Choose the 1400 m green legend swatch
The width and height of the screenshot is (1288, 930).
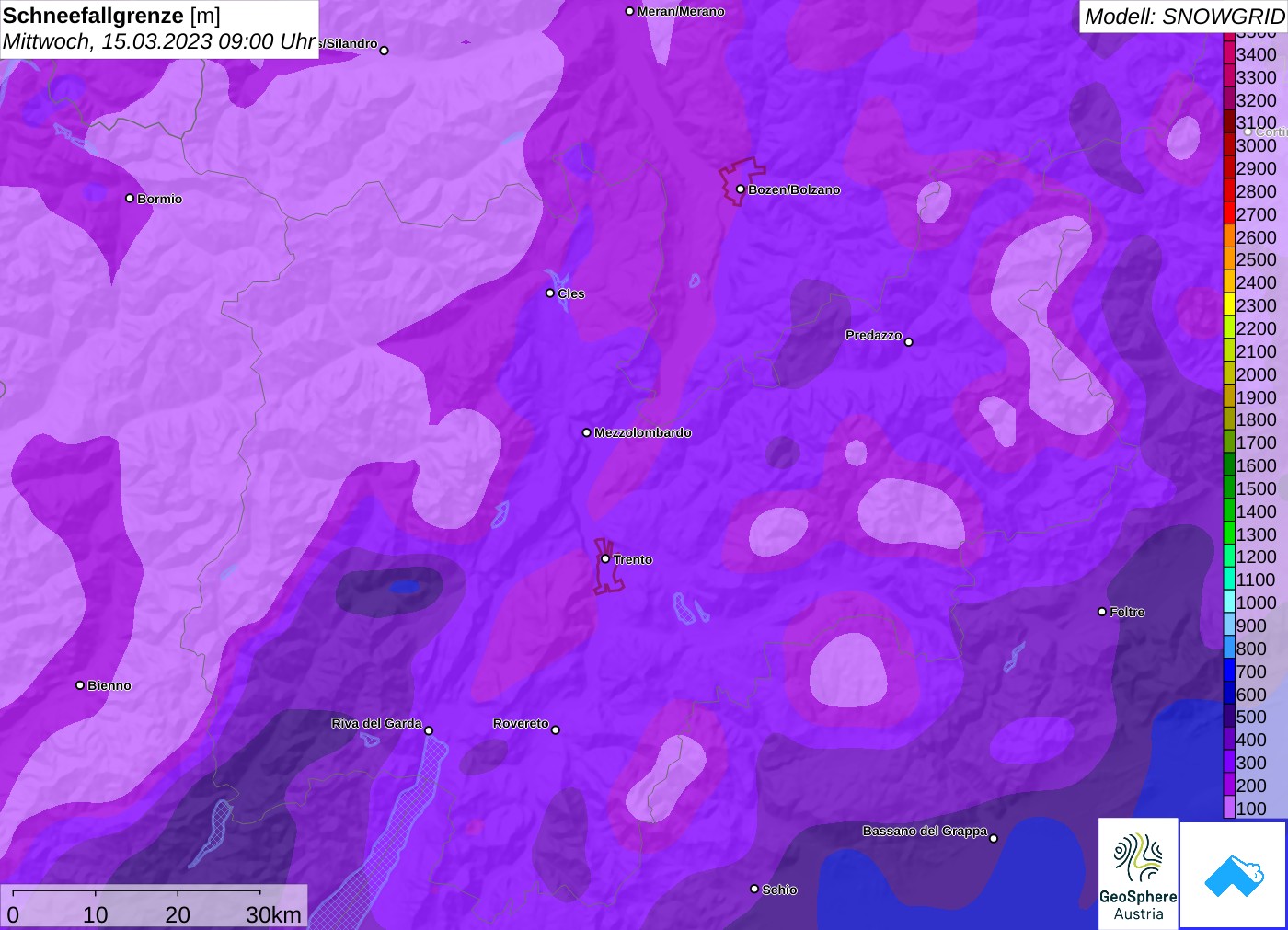(x=1229, y=511)
